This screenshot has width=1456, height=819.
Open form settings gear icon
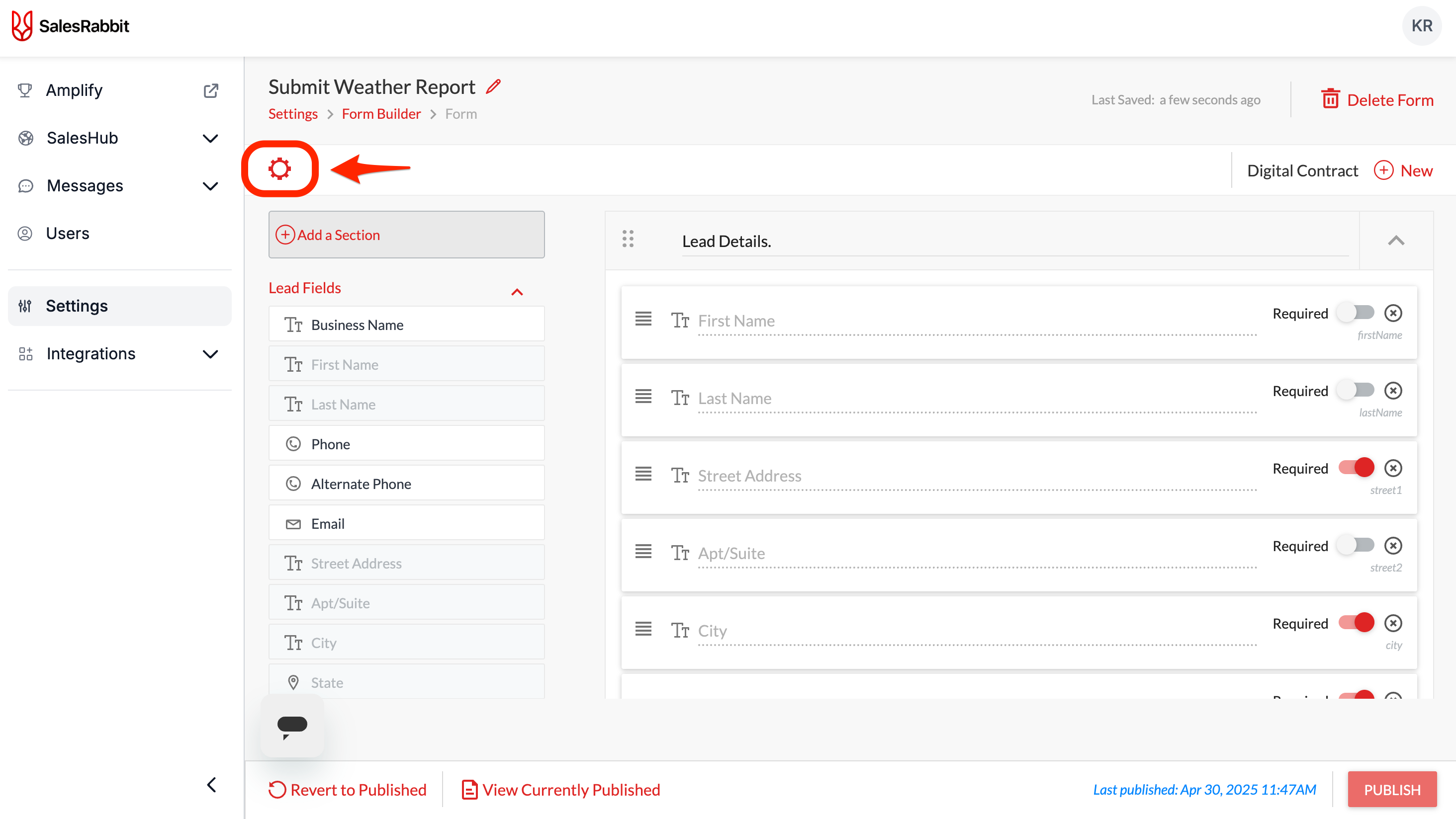(x=280, y=168)
